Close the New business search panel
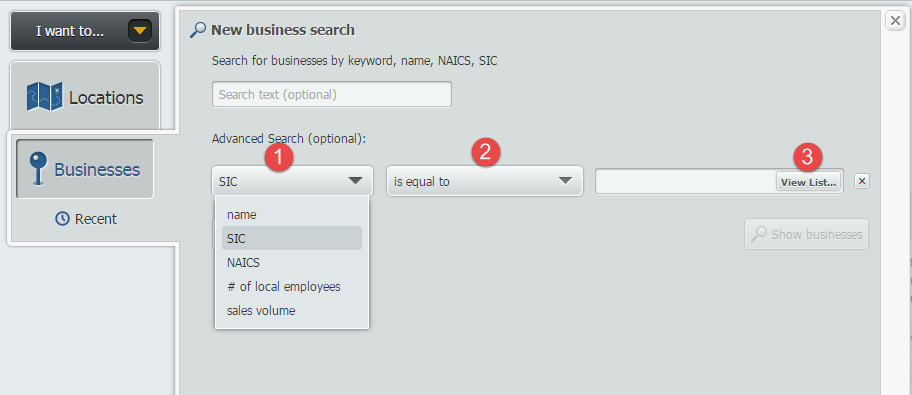This screenshot has width=912, height=395. point(894,22)
